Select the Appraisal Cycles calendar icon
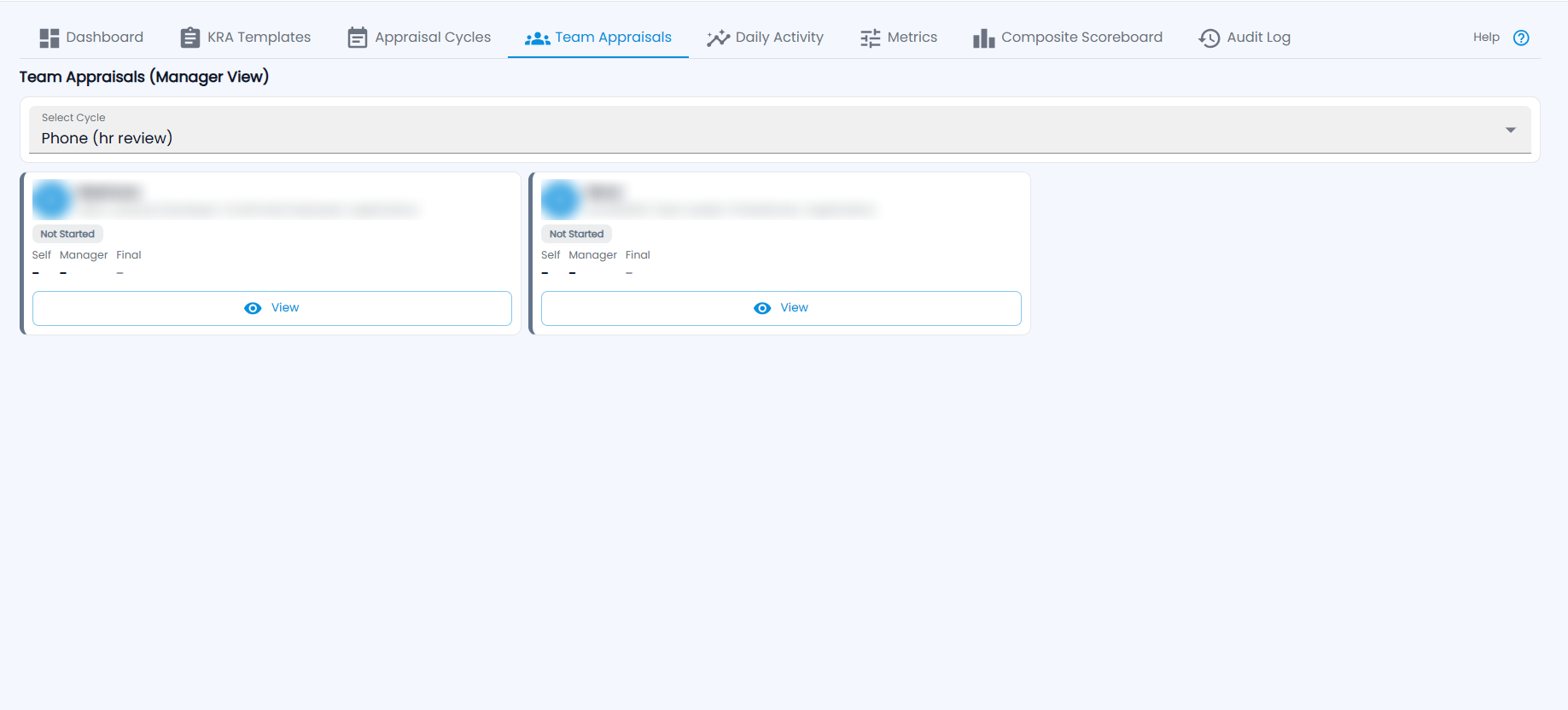This screenshot has height=710, width=1568. pyautogui.click(x=358, y=38)
